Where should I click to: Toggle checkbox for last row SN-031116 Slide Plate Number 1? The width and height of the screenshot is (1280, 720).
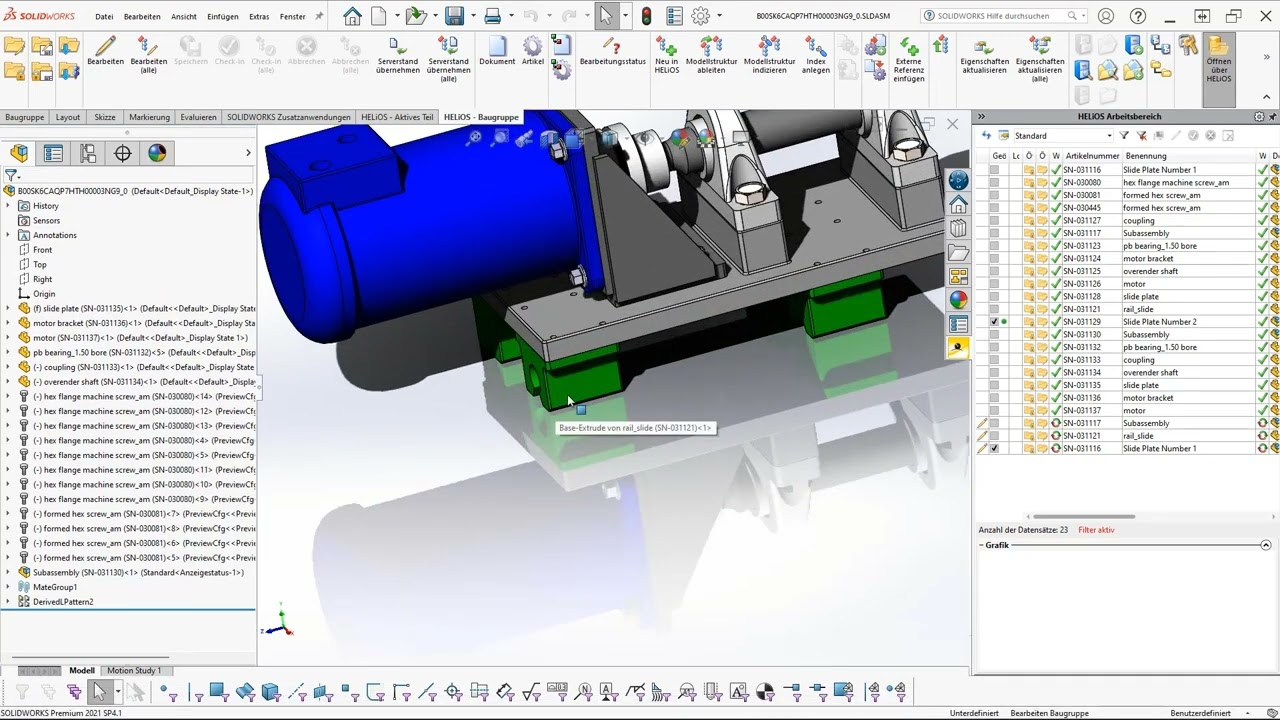click(994, 448)
